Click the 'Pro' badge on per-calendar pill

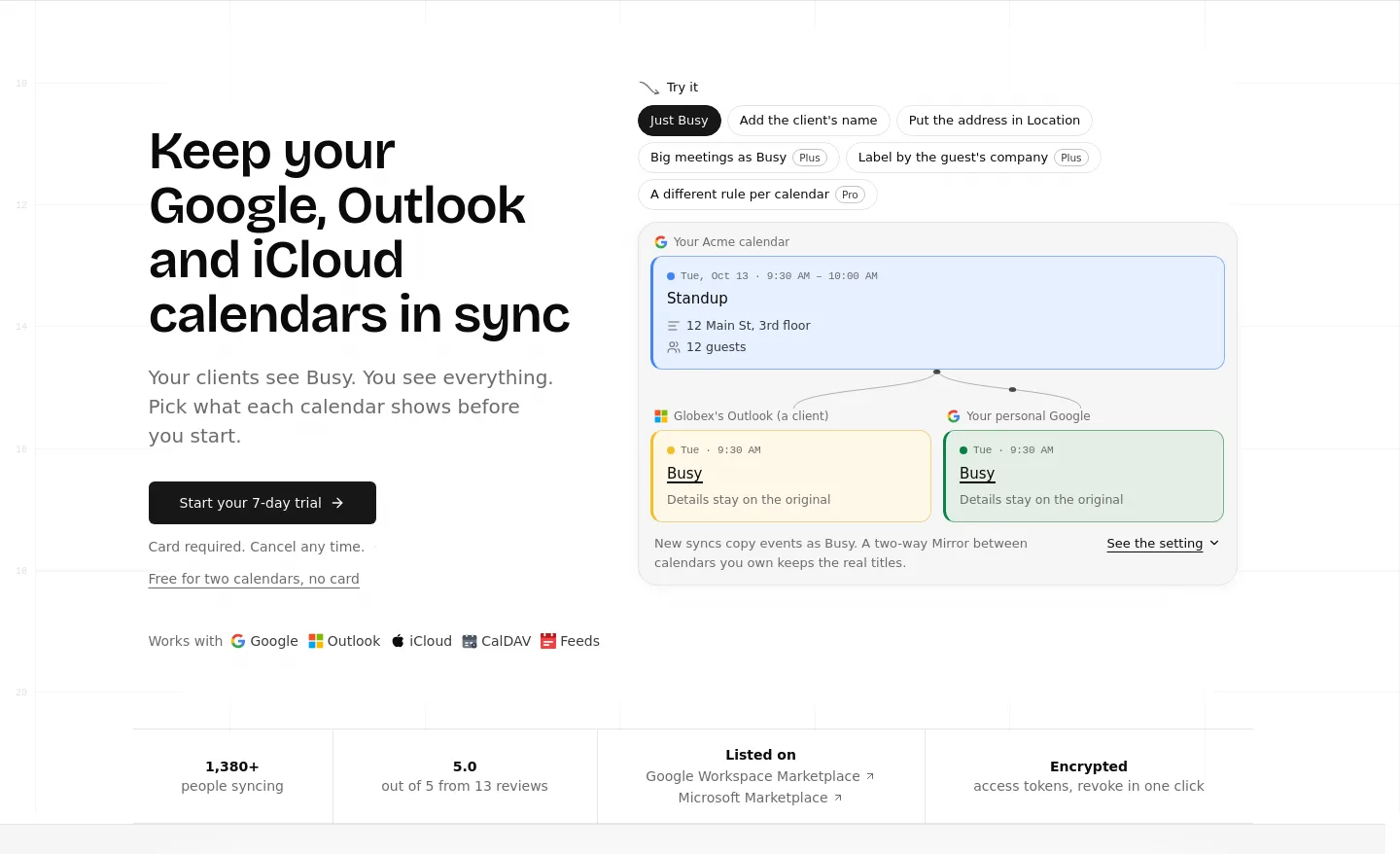tap(850, 195)
